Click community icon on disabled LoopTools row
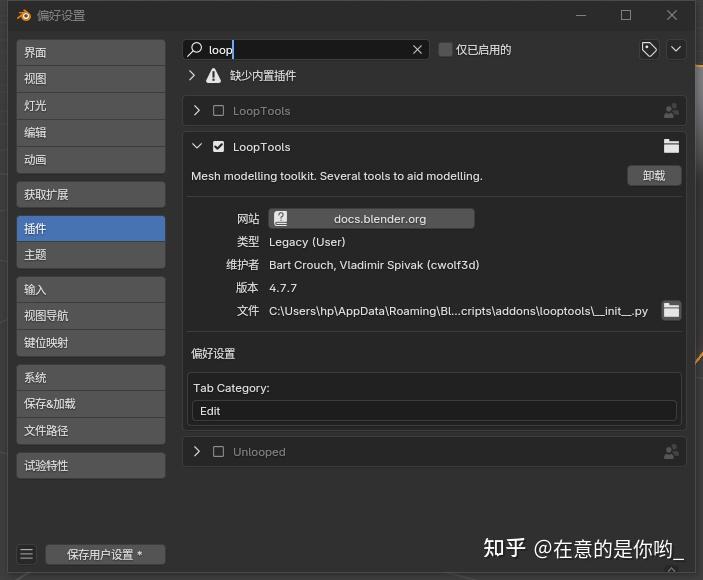Viewport: 703px width, 580px height. (x=671, y=111)
